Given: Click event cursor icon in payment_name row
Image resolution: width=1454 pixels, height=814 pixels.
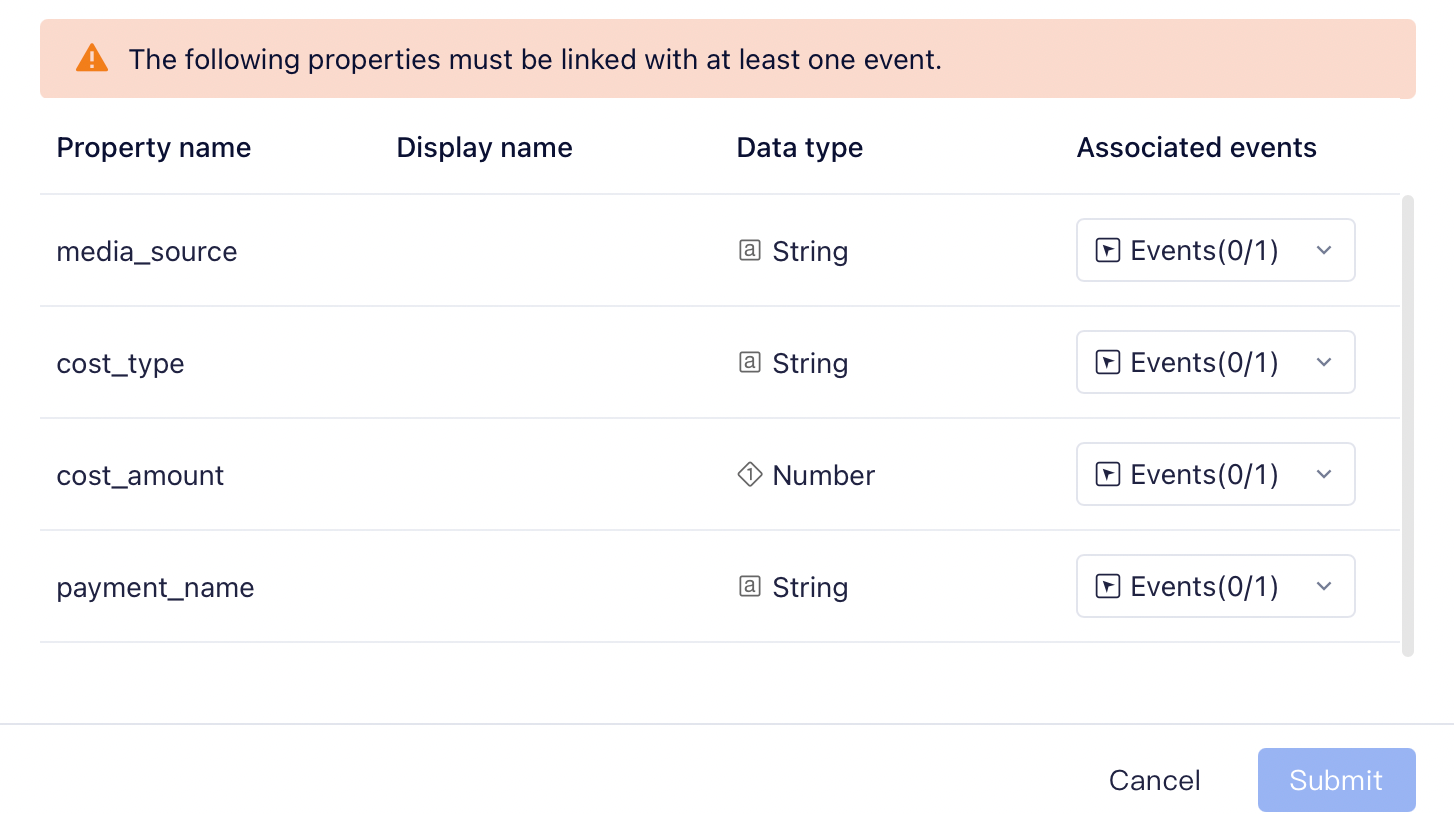Looking at the screenshot, I should [x=1108, y=587].
